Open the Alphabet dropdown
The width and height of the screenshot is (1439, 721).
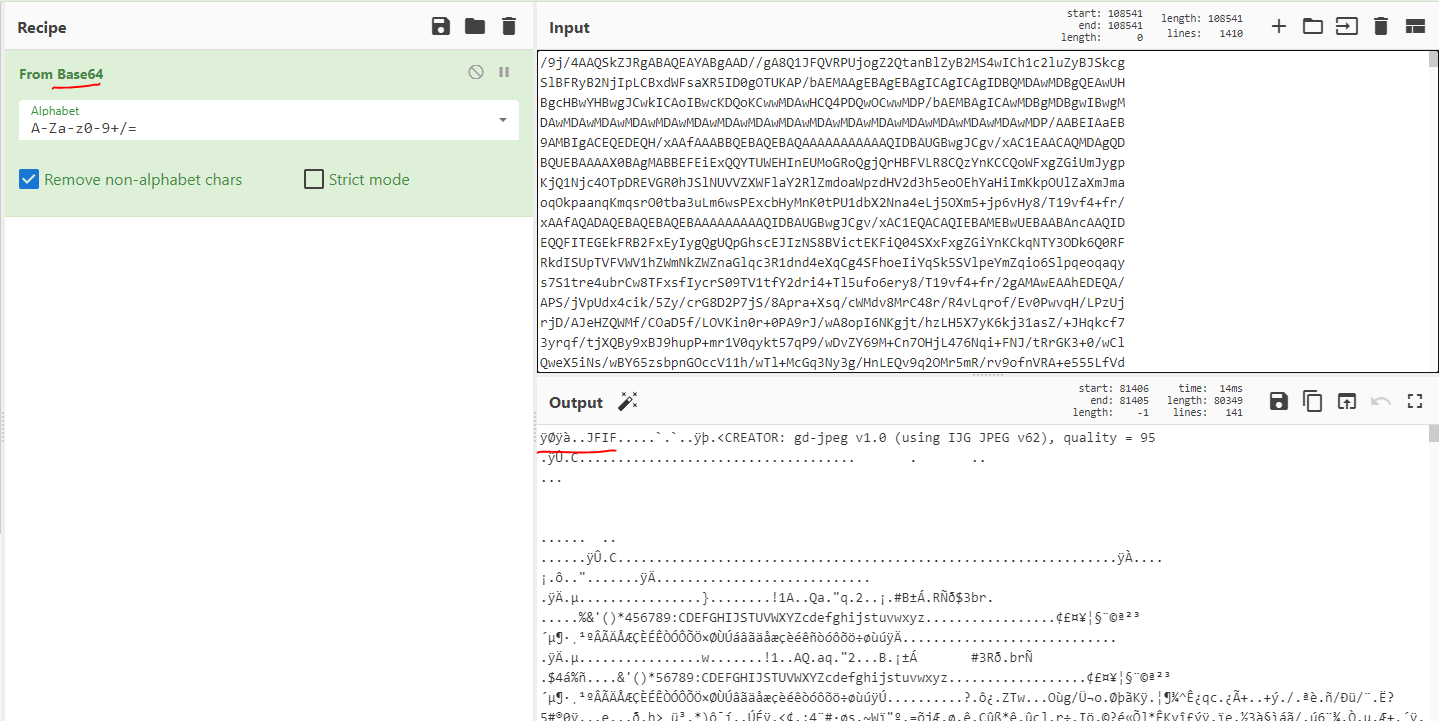coord(269,120)
